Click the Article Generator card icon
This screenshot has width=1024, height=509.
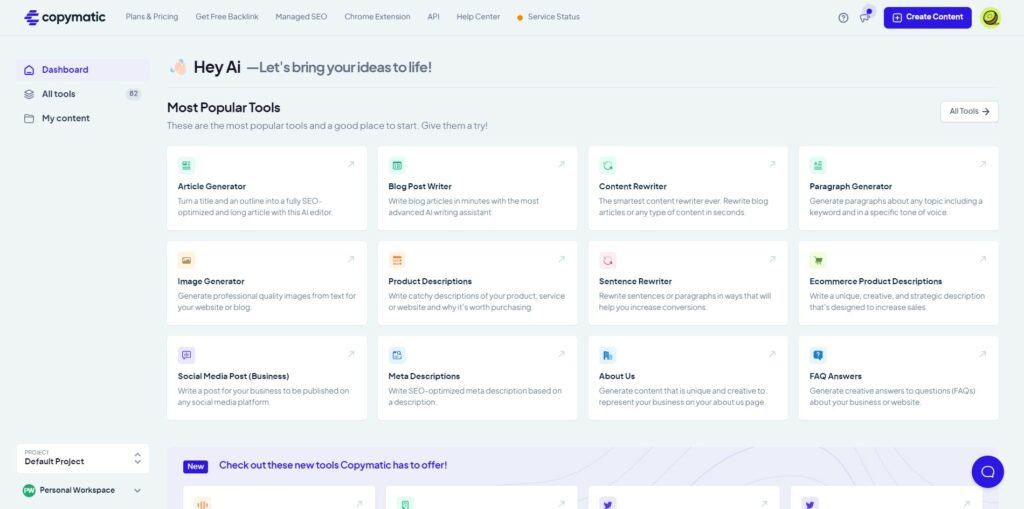tap(186, 165)
